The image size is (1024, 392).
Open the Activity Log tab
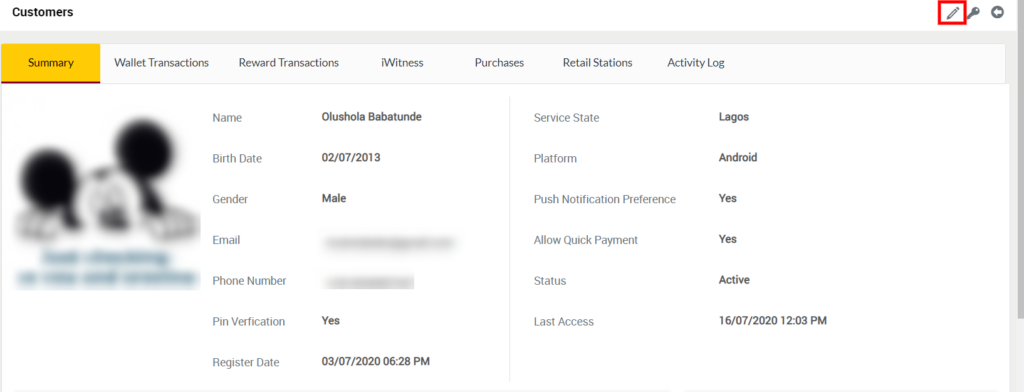coord(696,63)
